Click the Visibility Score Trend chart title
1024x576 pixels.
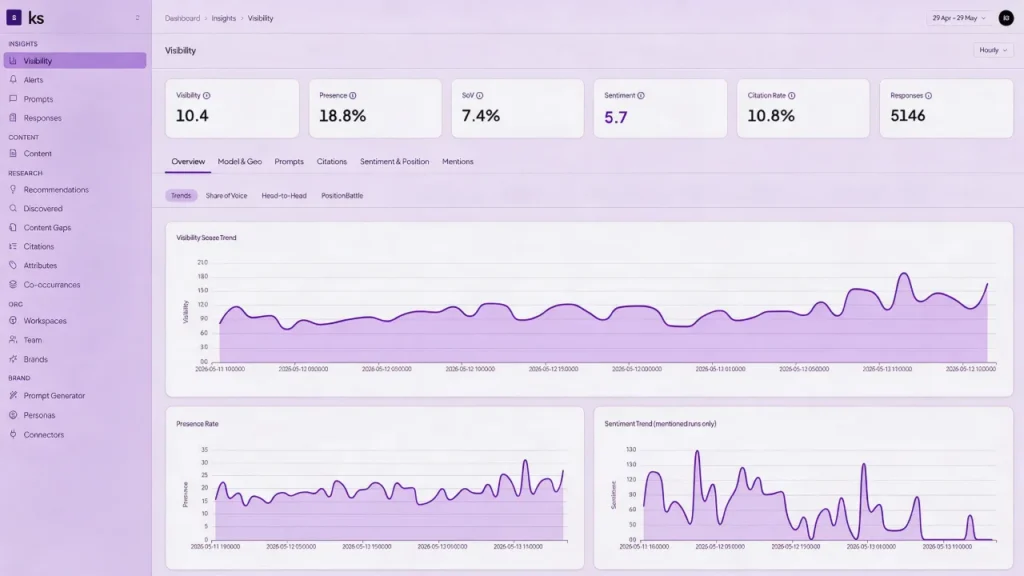click(x=206, y=238)
